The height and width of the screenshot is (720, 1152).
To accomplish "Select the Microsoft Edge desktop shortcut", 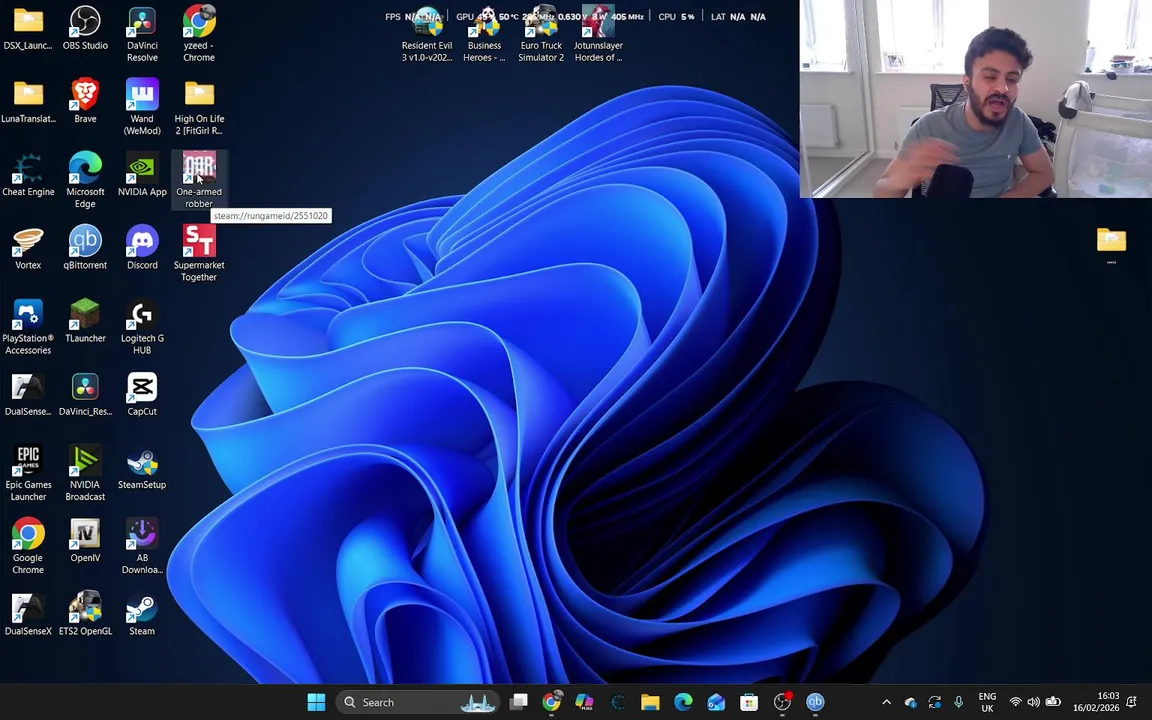I will 85,181.
